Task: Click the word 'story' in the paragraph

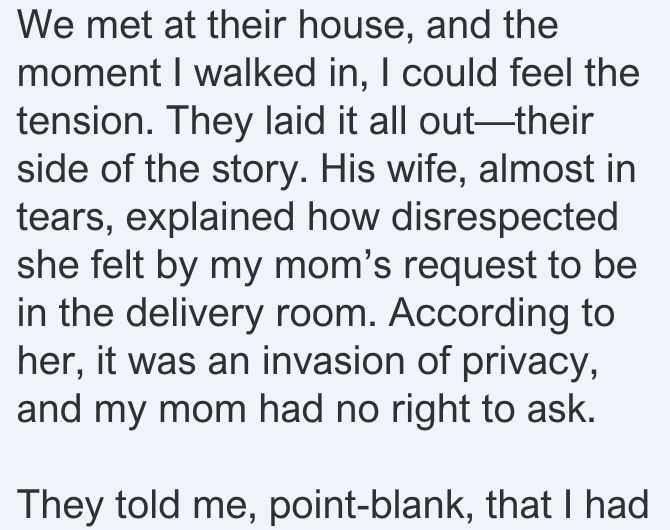Action: click(259, 170)
